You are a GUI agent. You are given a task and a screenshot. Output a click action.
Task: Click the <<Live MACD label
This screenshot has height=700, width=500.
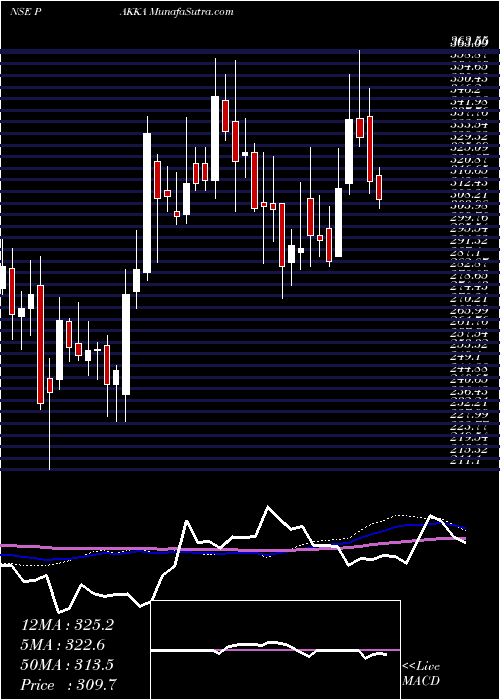421,673
